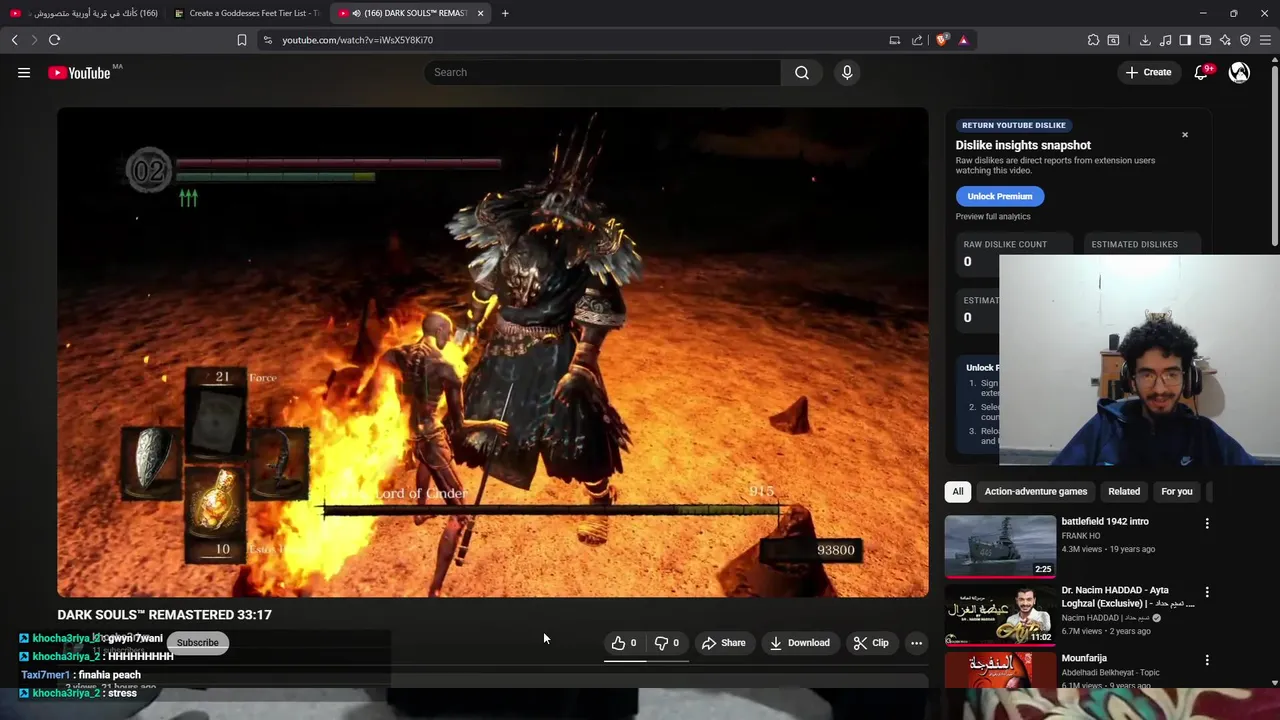Open options for battlefield 1942 intro video

click(1207, 523)
